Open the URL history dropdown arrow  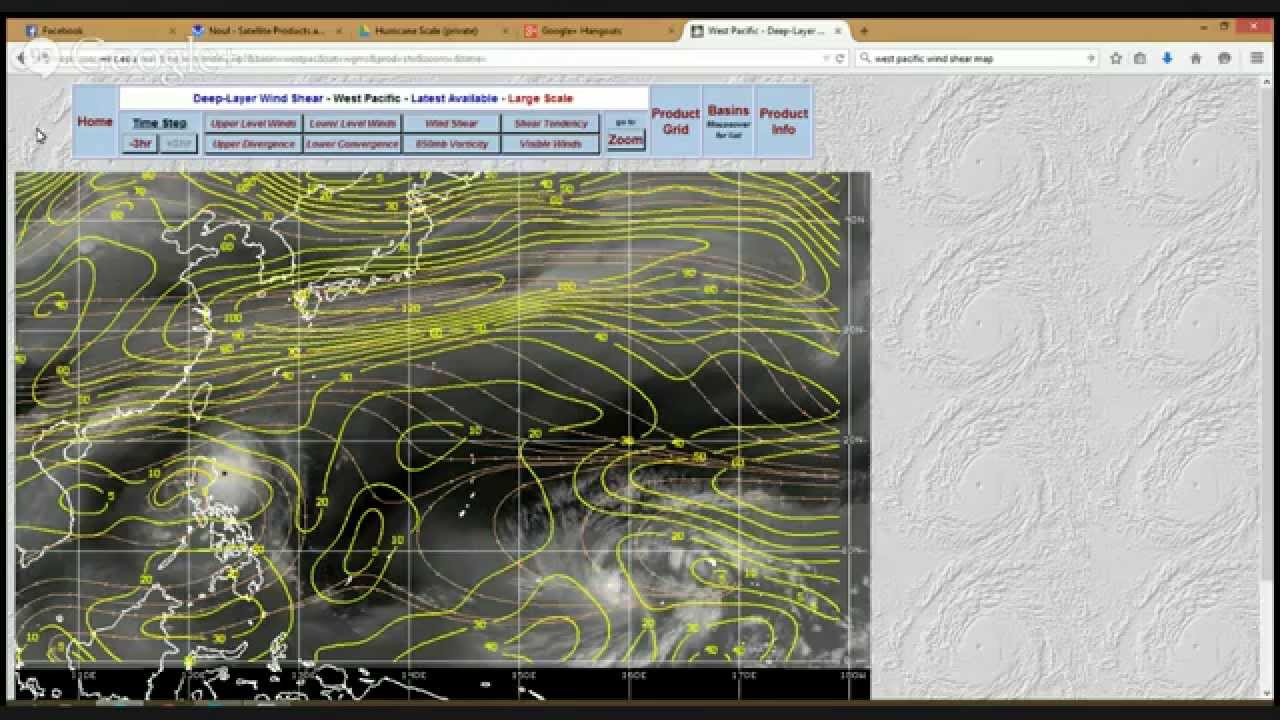click(826, 59)
